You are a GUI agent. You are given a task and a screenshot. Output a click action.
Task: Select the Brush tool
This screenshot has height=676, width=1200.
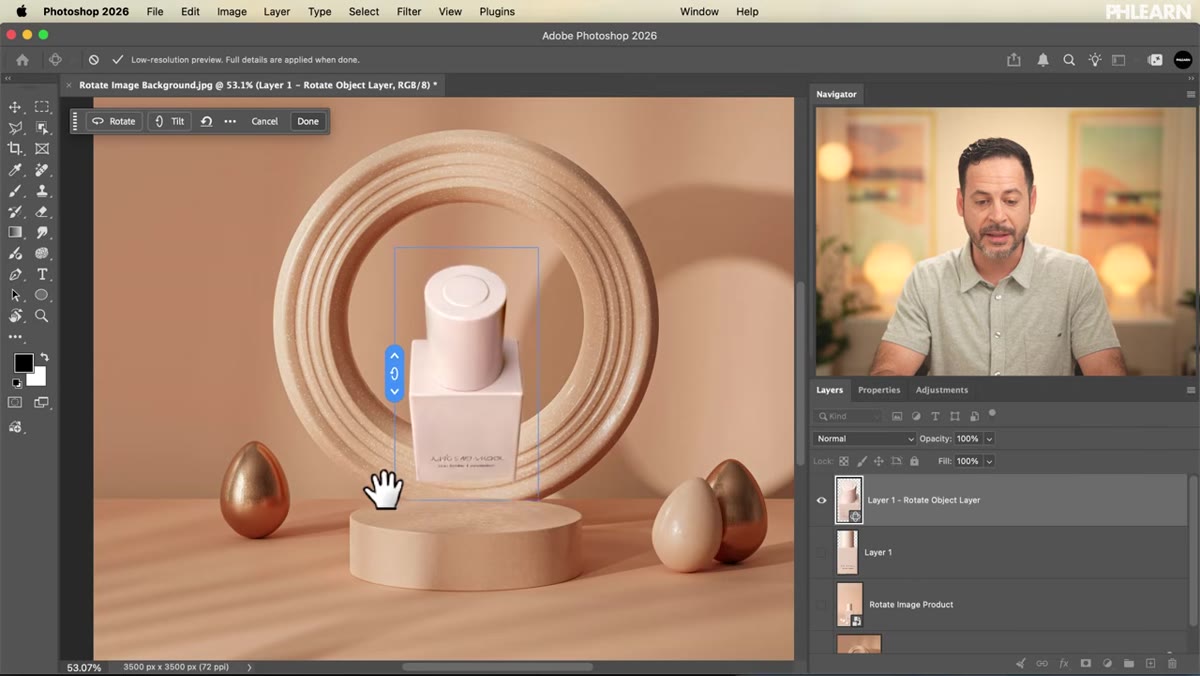click(x=15, y=191)
